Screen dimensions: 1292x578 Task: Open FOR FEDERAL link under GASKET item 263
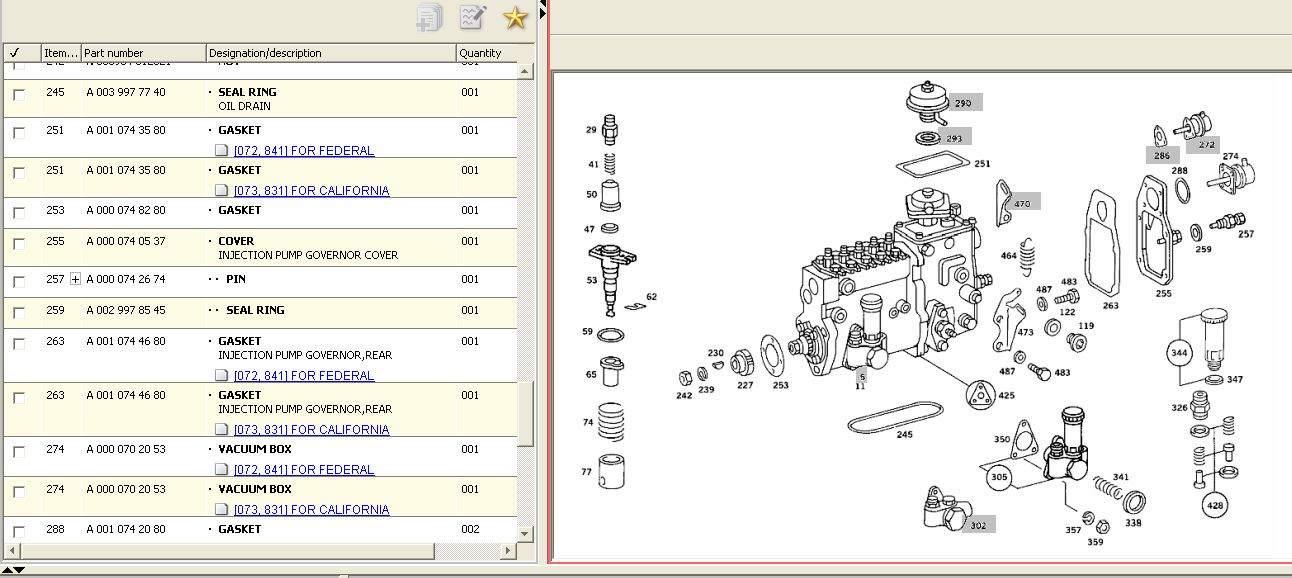(x=304, y=376)
